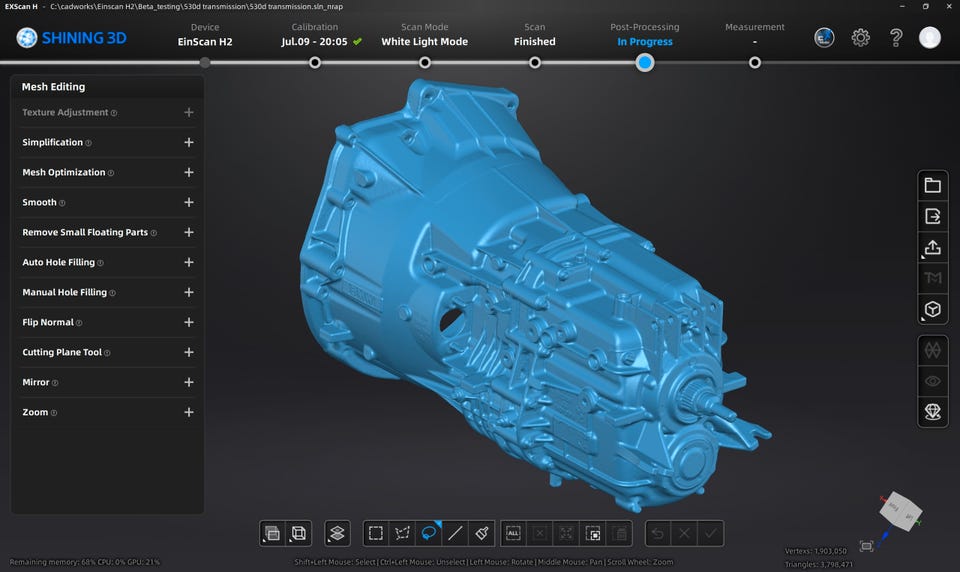Image resolution: width=960 pixels, height=572 pixels.
Task: Open the layers stack icon
Action: (337, 533)
